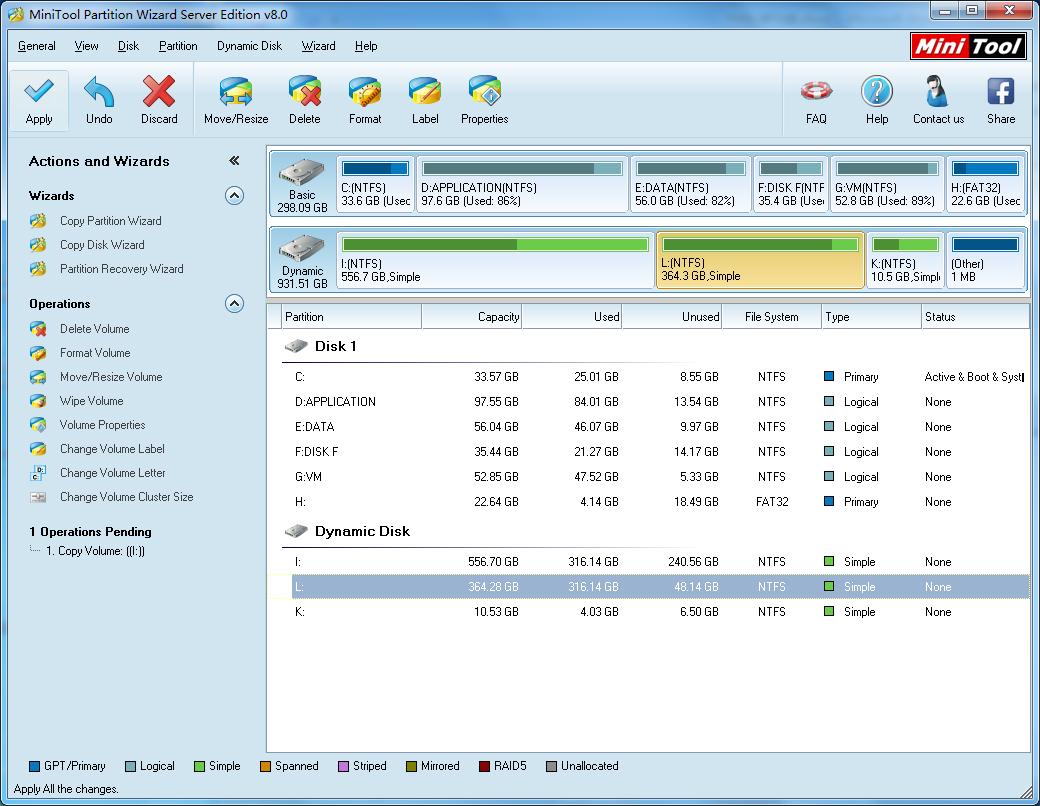Select the H: FAT32 partition row
The image size is (1040, 806).
(660, 502)
